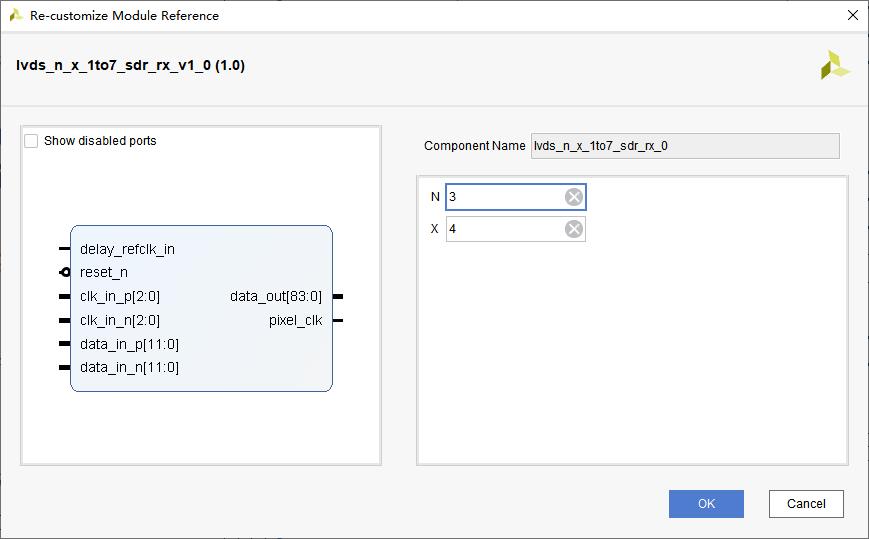The width and height of the screenshot is (869, 539).
Task: Cancel the module customization
Action: click(806, 504)
